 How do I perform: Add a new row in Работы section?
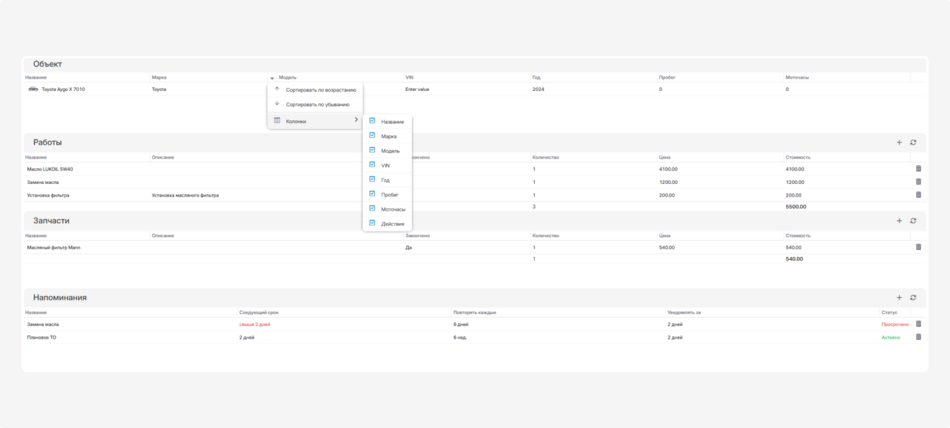[899, 143]
